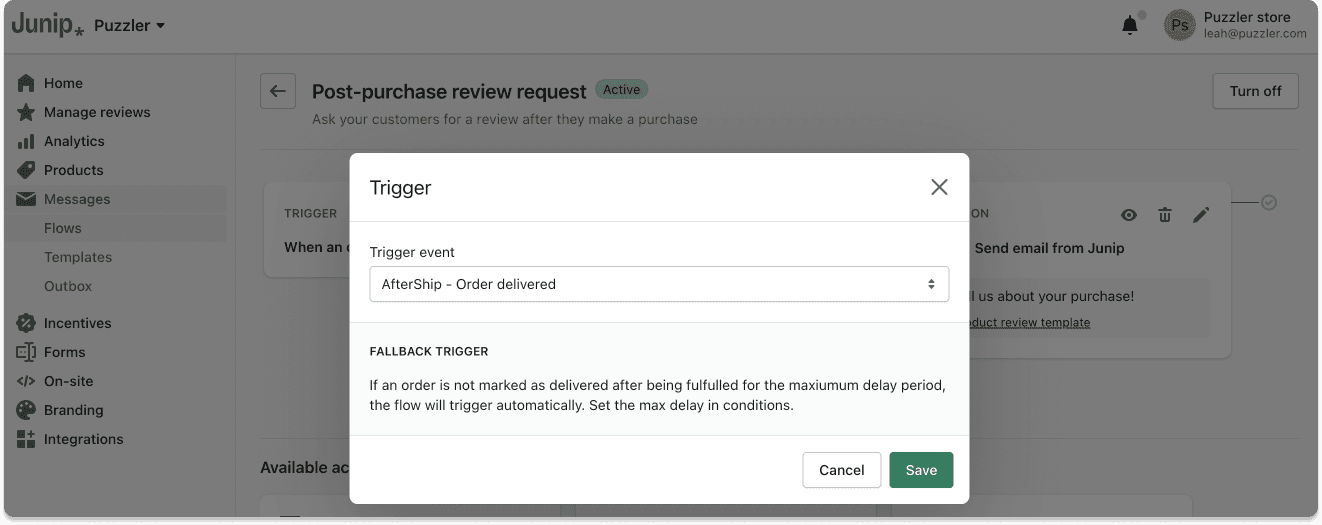Click the On-site code icon

point(26,381)
